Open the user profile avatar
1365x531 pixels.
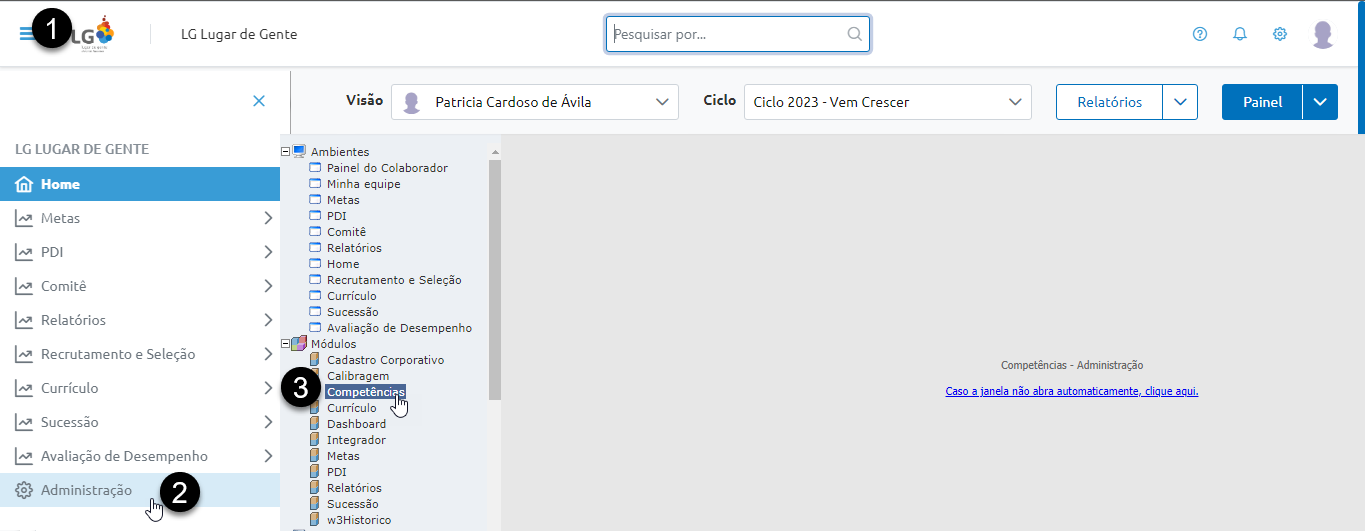tap(1323, 34)
